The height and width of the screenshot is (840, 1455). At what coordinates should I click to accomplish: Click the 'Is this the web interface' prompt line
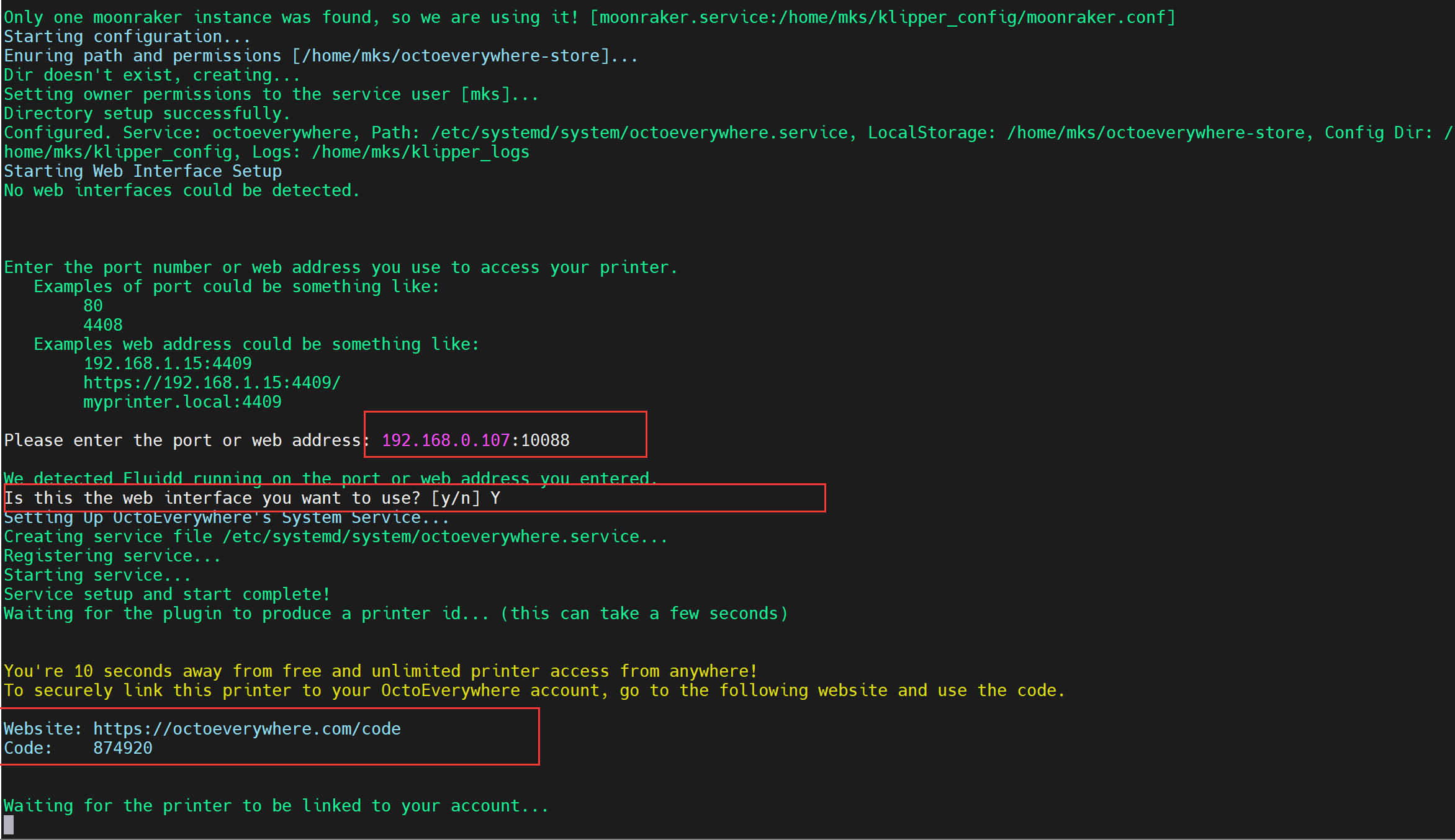tap(252, 498)
